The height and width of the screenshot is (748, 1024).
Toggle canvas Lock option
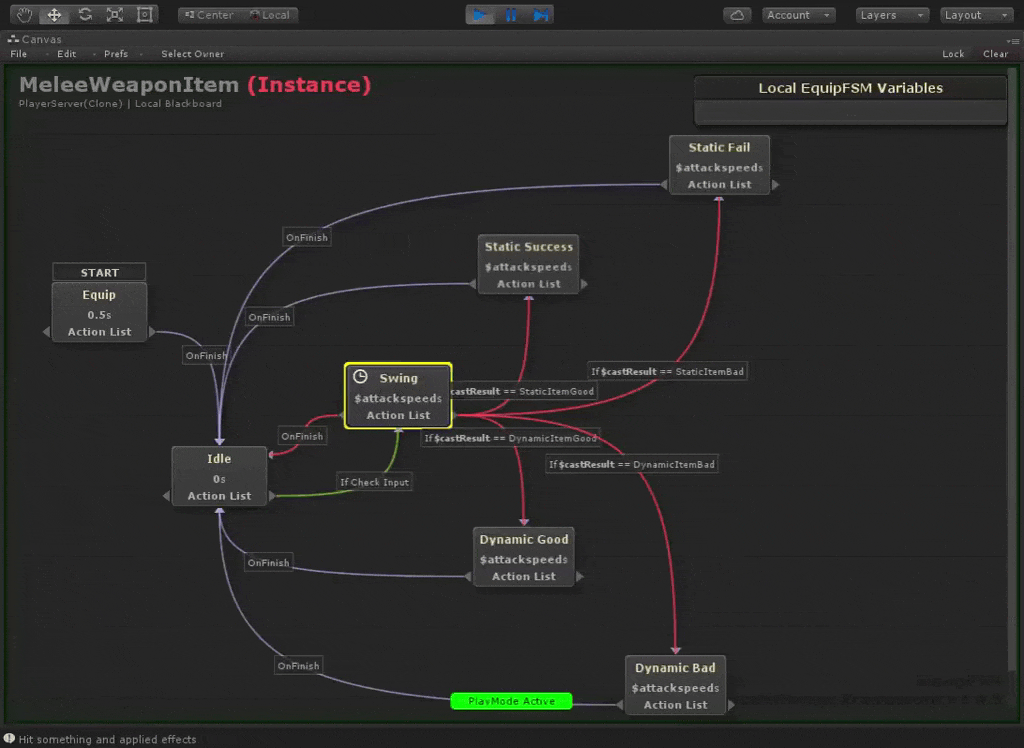click(953, 54)
